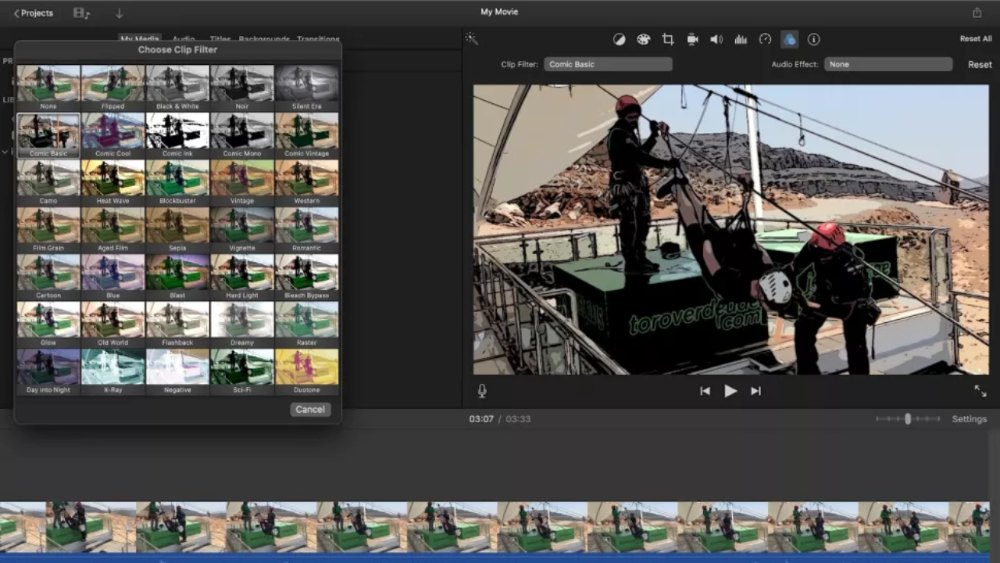Open the volume adjustment tool
This screenshot has height=563, width=1000.
pos(716,40)
